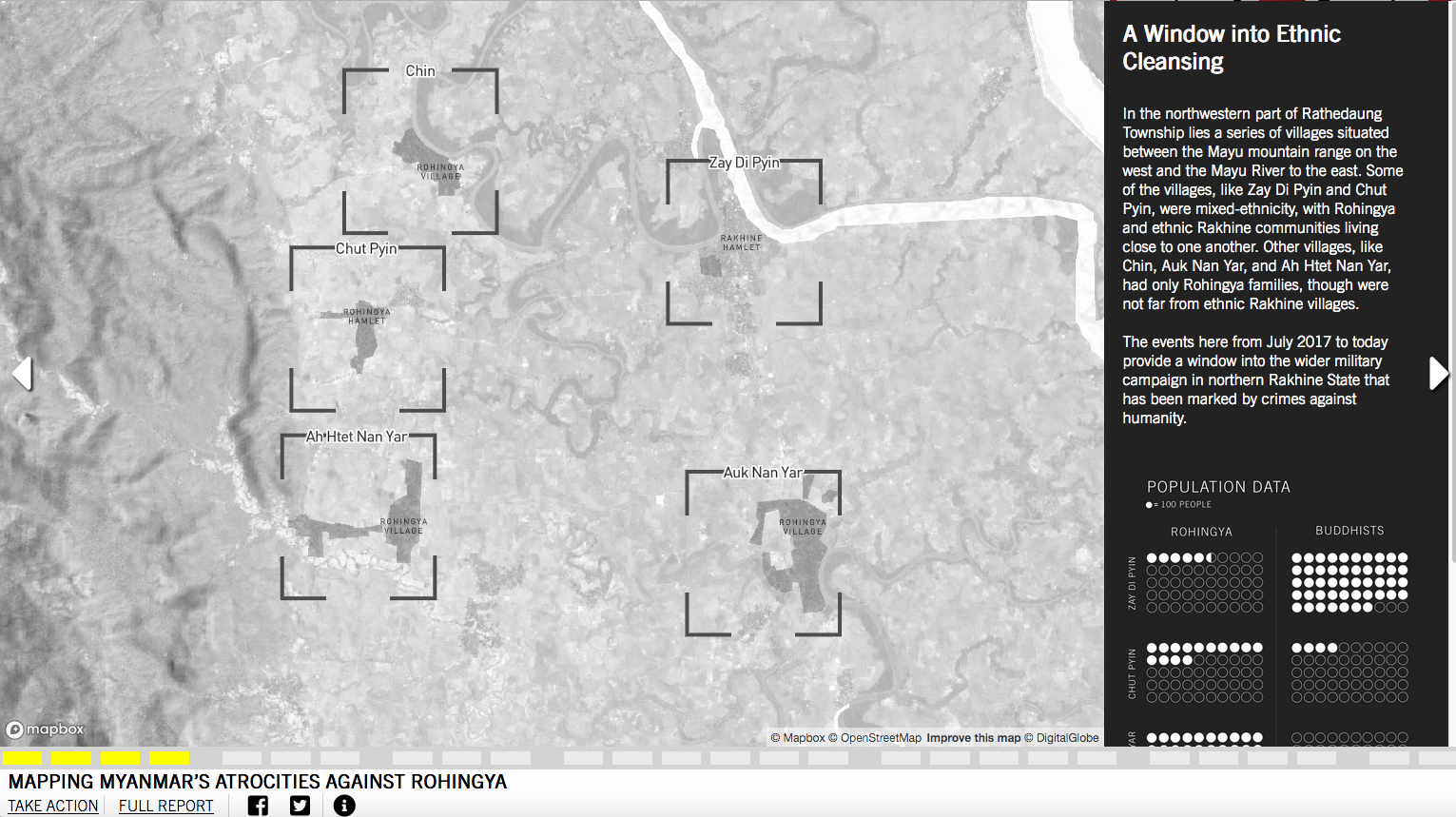
Task: Click the Ah Htet Nan Yar map label
Action: click(x=357, y=437)
